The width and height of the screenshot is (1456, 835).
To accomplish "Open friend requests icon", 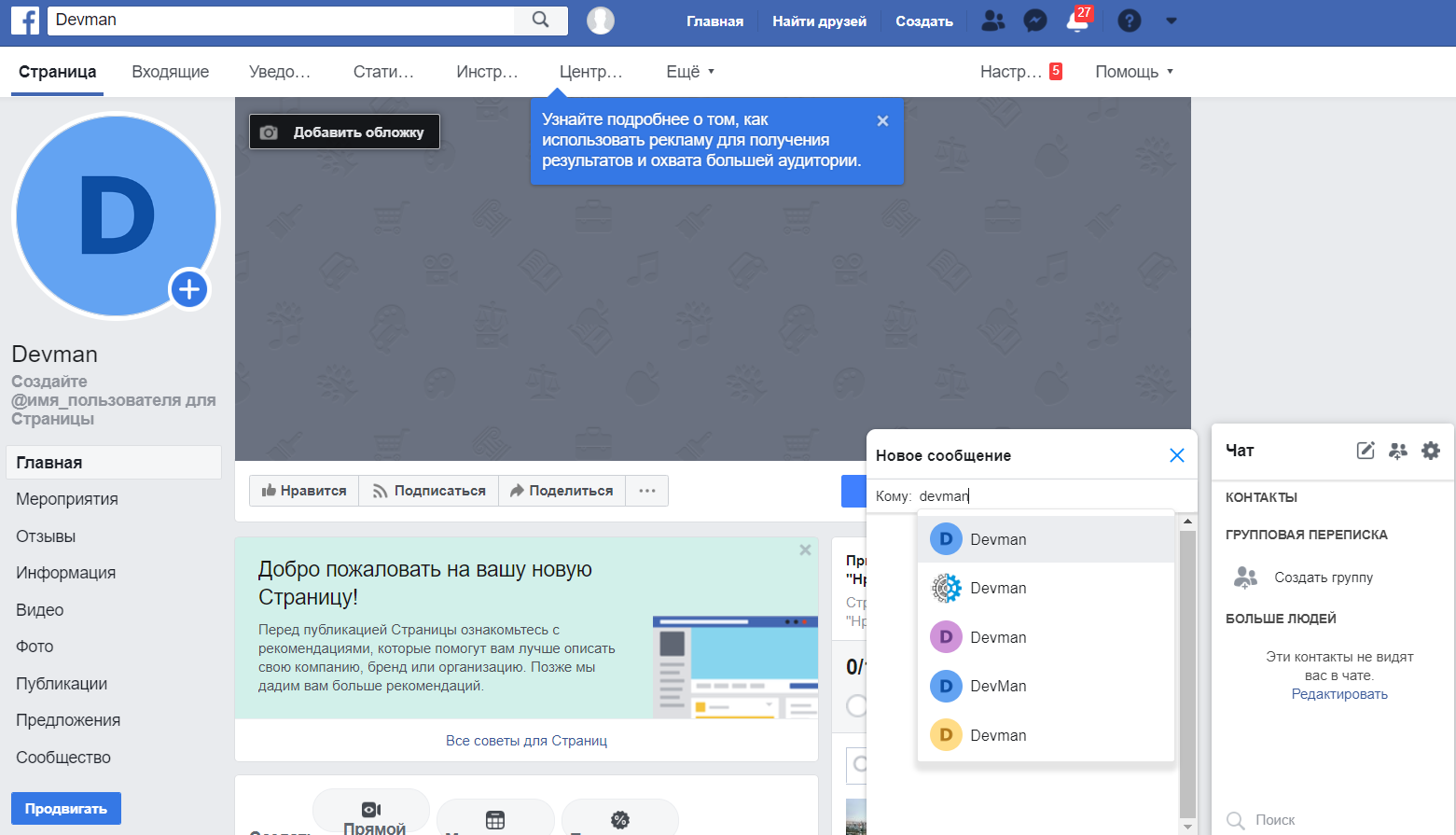I will coord(993,21).
